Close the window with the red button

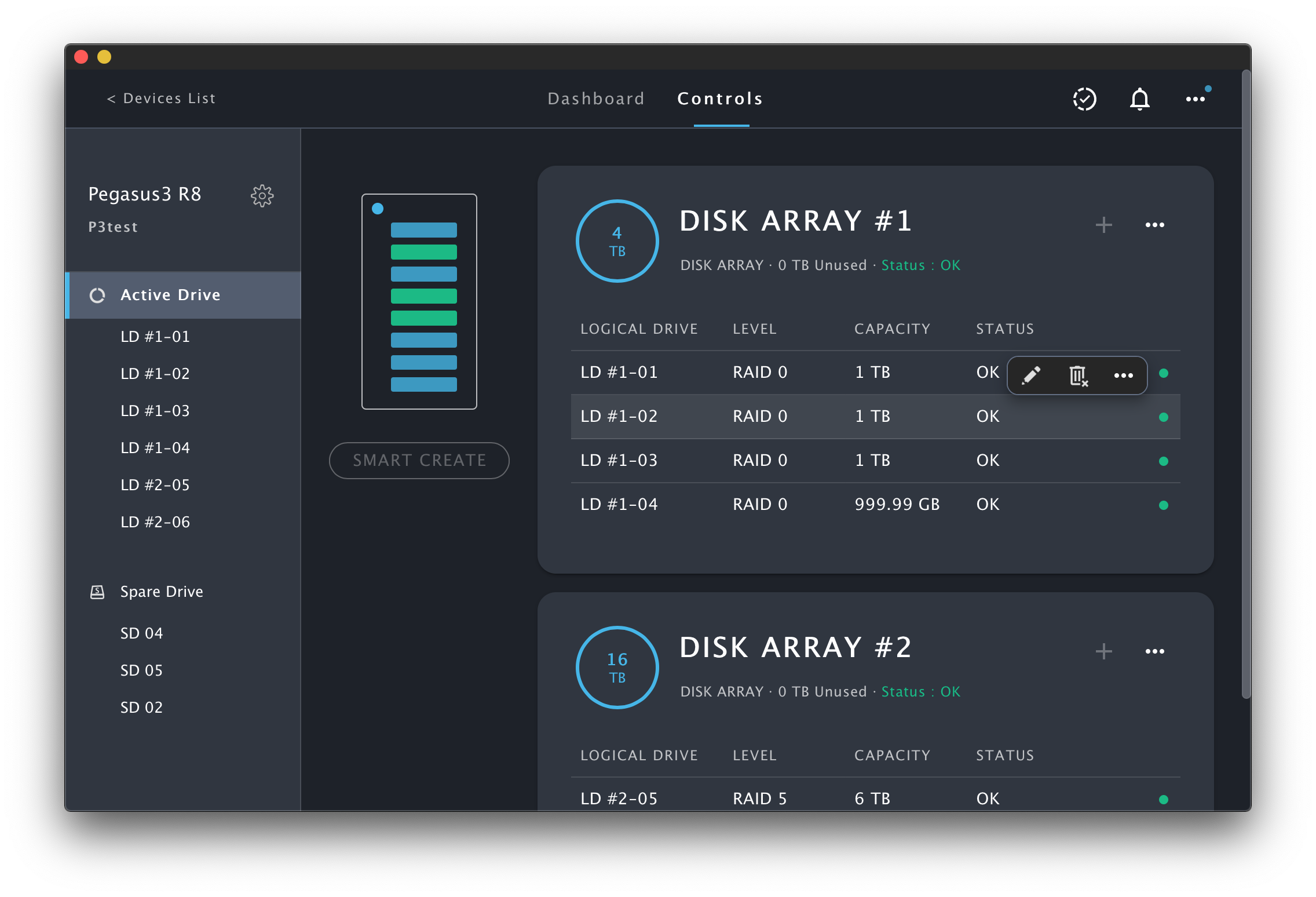pos(81,57)
